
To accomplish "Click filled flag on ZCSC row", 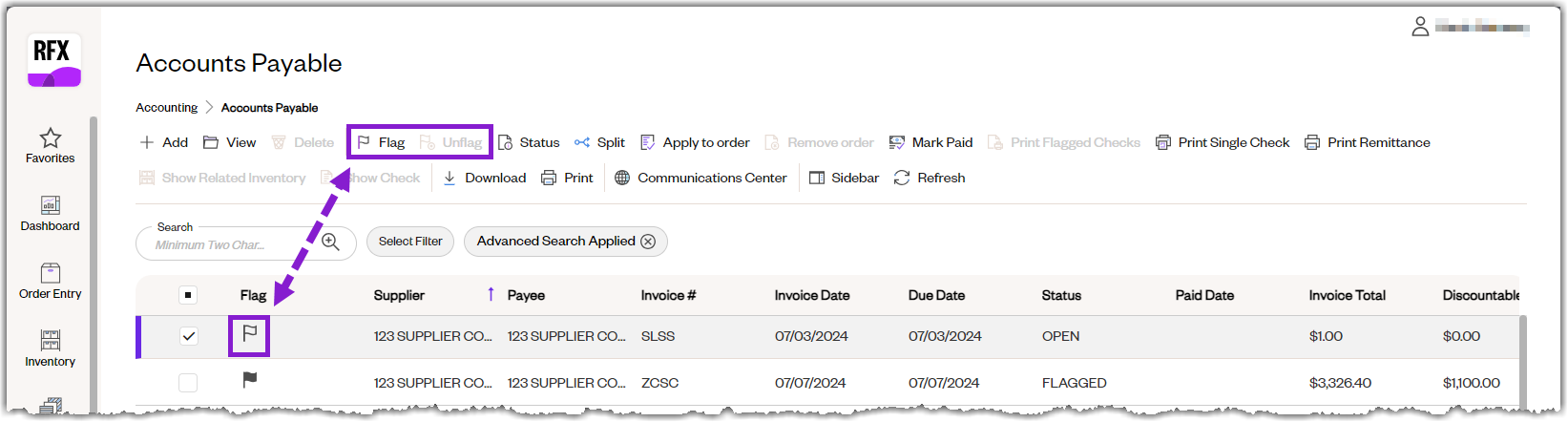I will 250,380.
